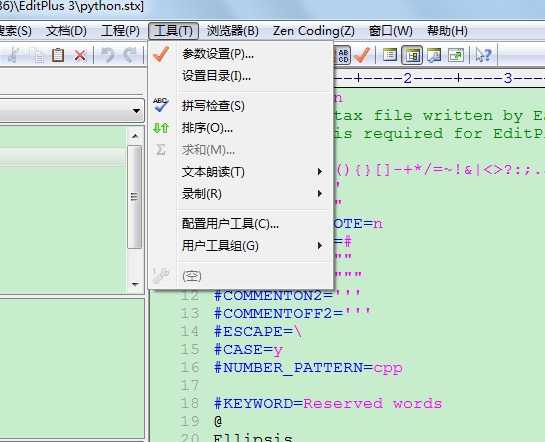Click the delimiter characters (){}[]-+*/= line

coord(440,170)
